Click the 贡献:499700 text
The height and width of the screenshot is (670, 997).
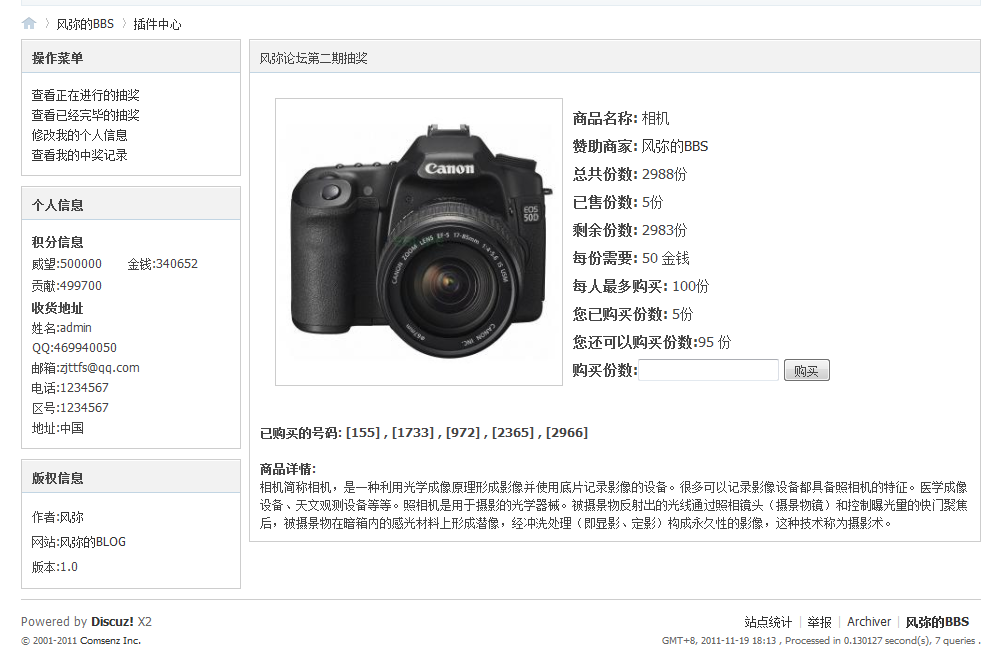67,286
